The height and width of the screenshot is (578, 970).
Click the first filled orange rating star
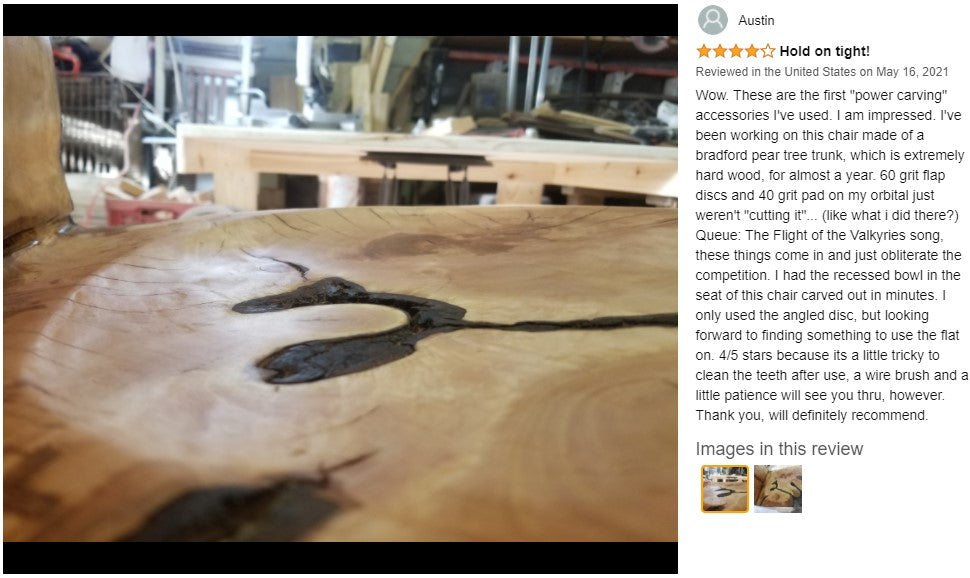point(703,51)
